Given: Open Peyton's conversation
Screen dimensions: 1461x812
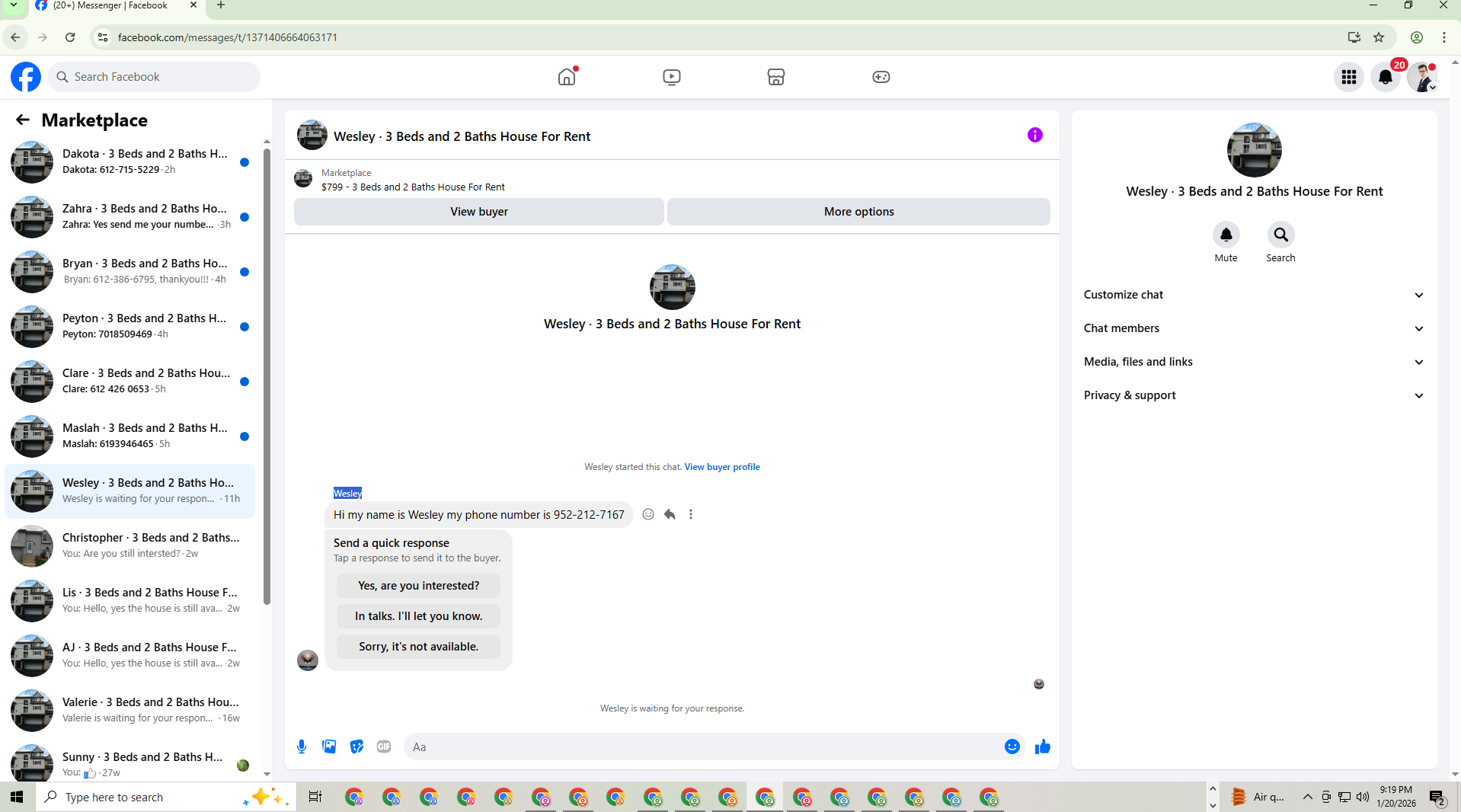Looking at the screenshot, I should pos(131,326).
